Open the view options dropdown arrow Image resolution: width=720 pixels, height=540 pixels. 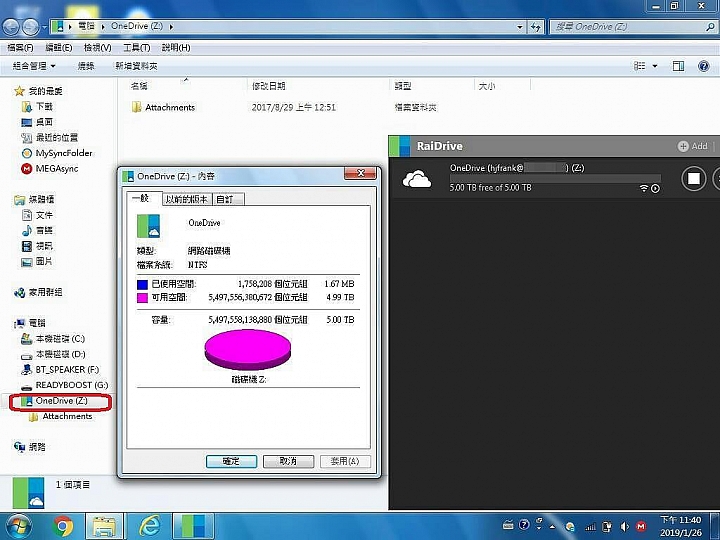655,66
